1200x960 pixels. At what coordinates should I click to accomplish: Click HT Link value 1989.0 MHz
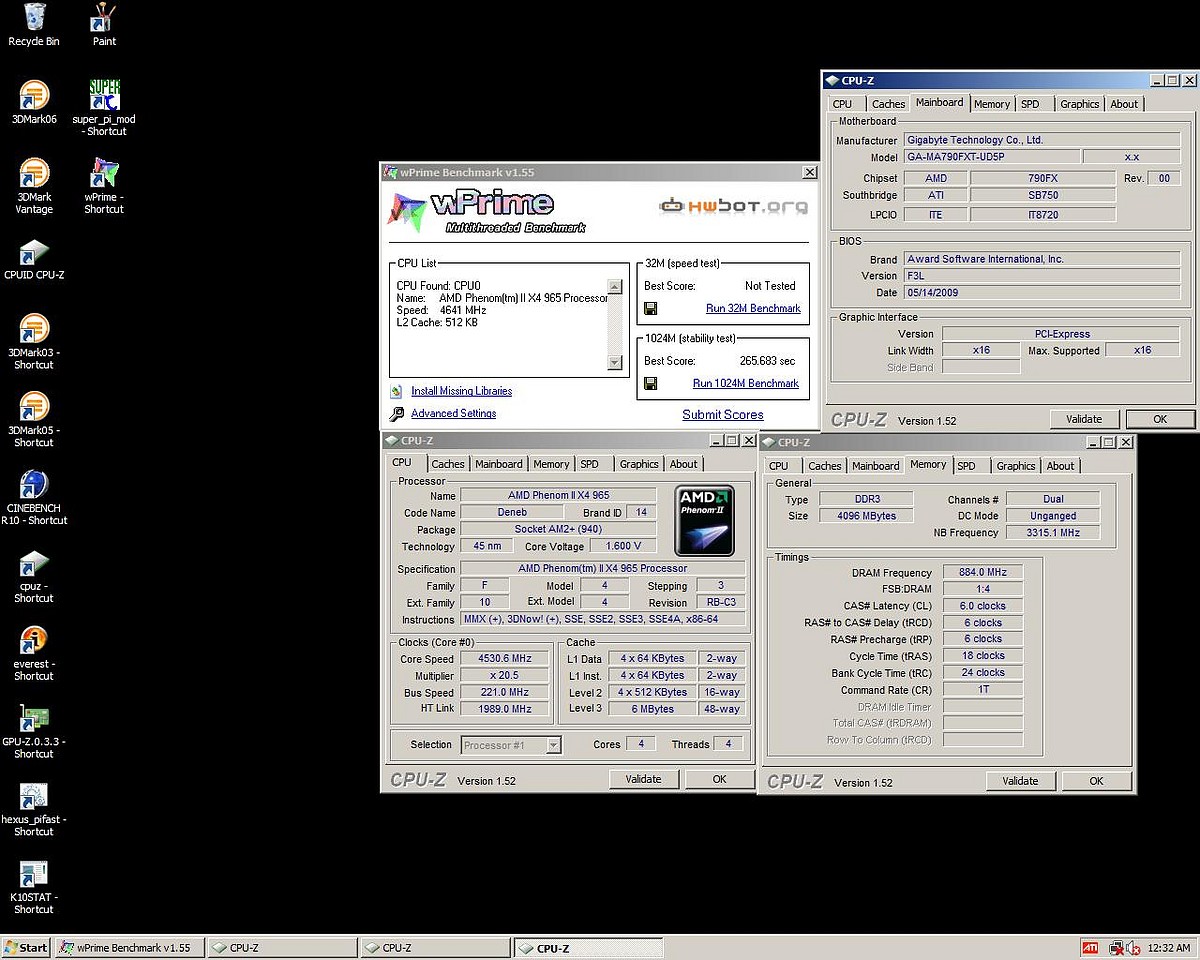tap(504, 708)
